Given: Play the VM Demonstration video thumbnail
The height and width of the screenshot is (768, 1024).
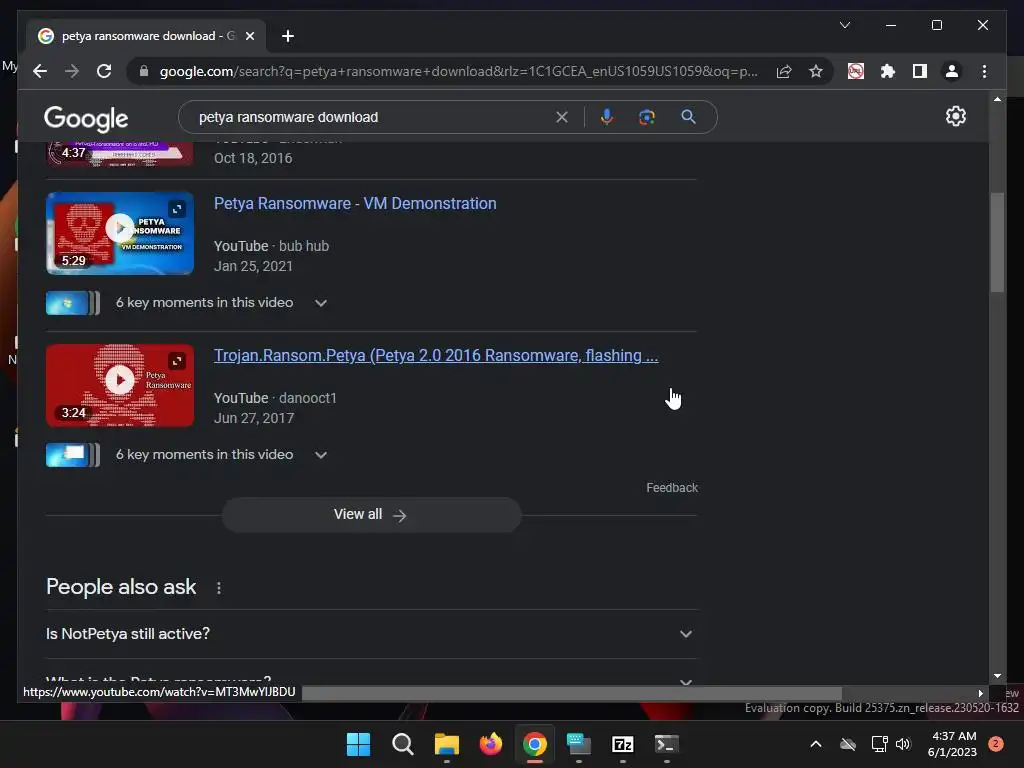Looking at the screenshot, I should (x=120, y=233).
